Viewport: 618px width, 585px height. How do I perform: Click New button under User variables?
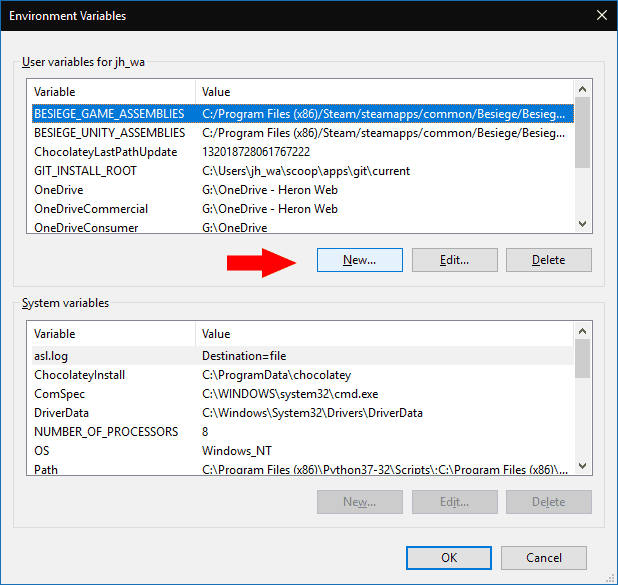[359, 260]
